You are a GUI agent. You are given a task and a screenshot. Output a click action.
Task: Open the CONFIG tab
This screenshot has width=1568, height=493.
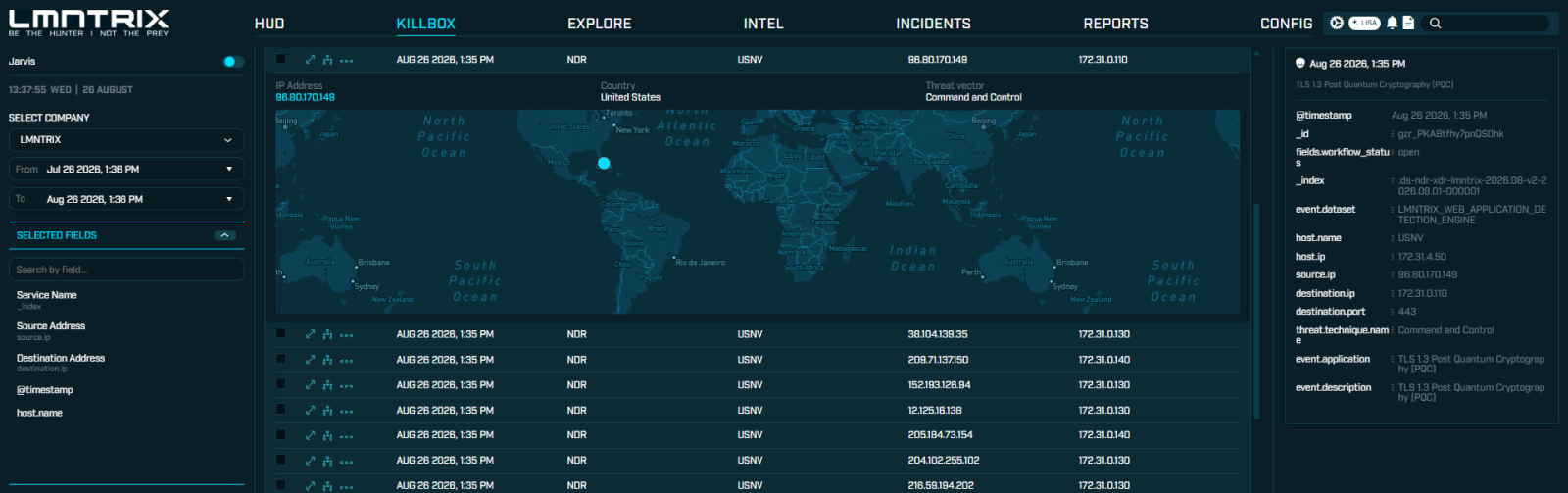(x=1286, y=24)
